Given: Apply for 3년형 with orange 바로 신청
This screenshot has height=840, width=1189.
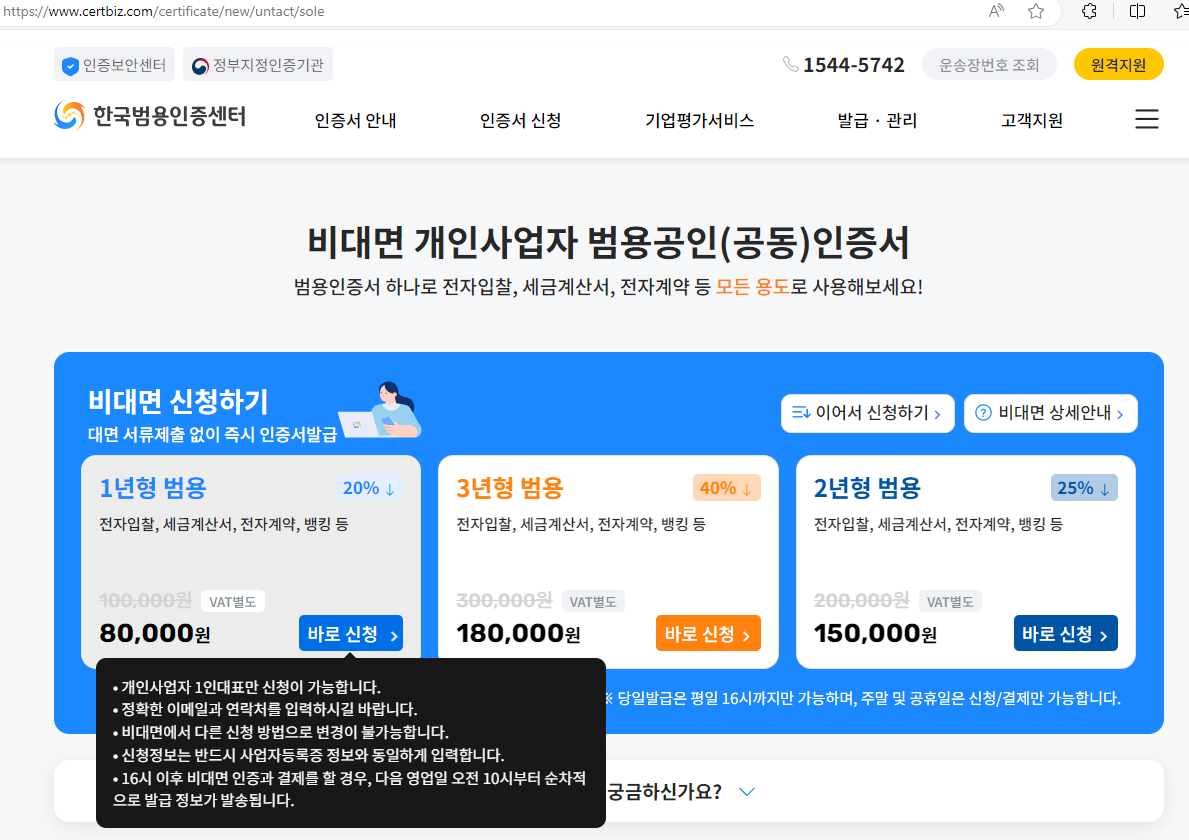Looking at the screenshot, I should coord(708,634).
